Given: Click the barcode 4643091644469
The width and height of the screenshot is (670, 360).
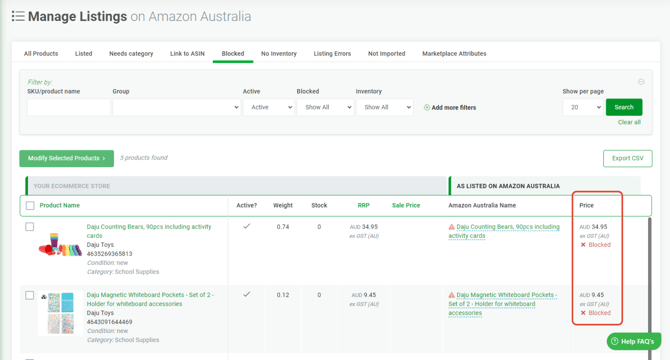Looking at the screenshot, I should tap(109, 322).
